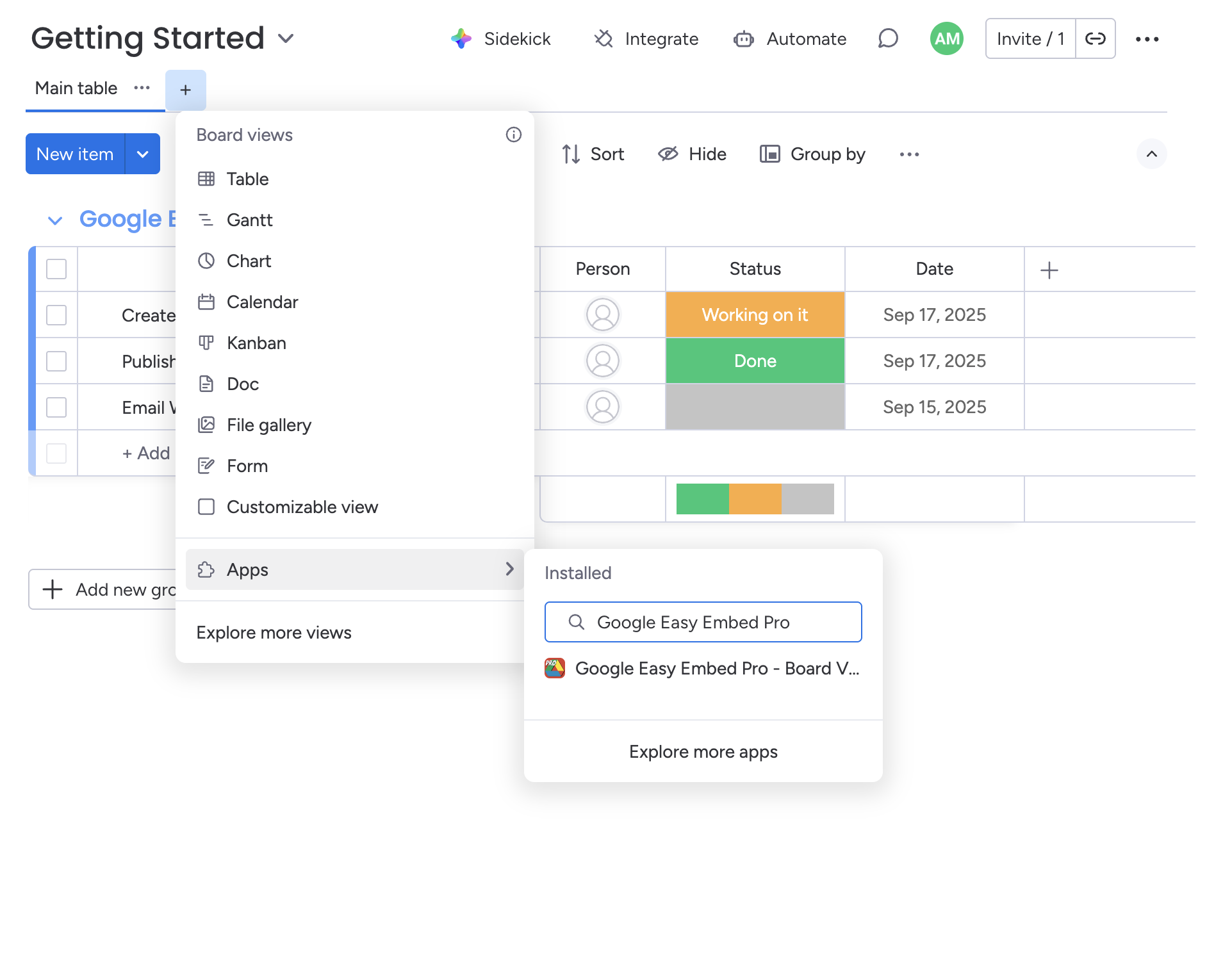This screenshot has height=980, width=1207.
Task: Click the installed apps search field
Action: (x=703, y=621)
